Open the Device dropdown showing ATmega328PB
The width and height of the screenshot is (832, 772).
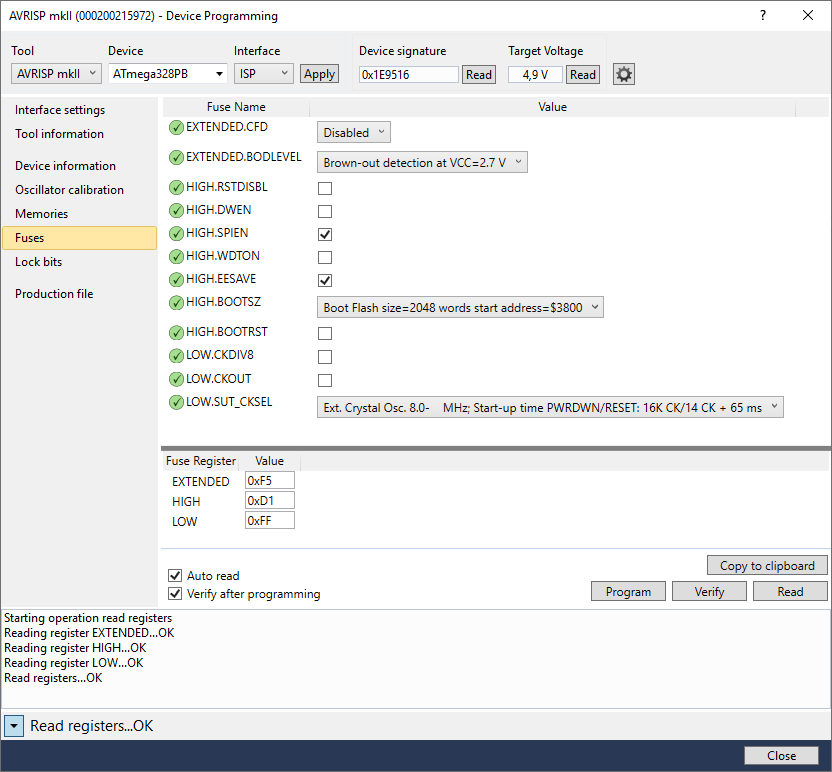(168, 74)
